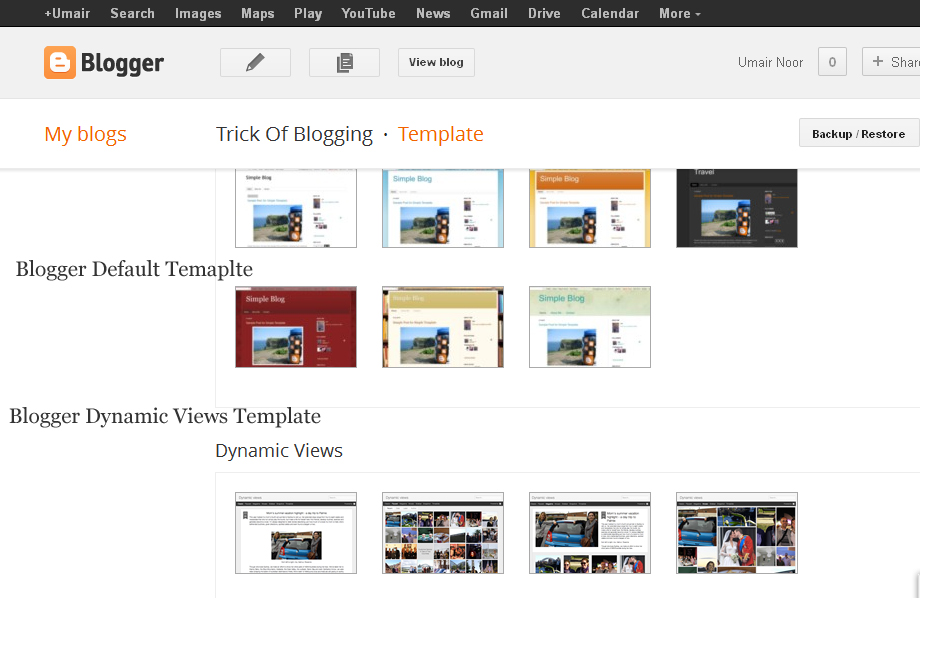Click the pencil new post icon
The width and height of the screenshot is (940, 650).
click(255, 62)
